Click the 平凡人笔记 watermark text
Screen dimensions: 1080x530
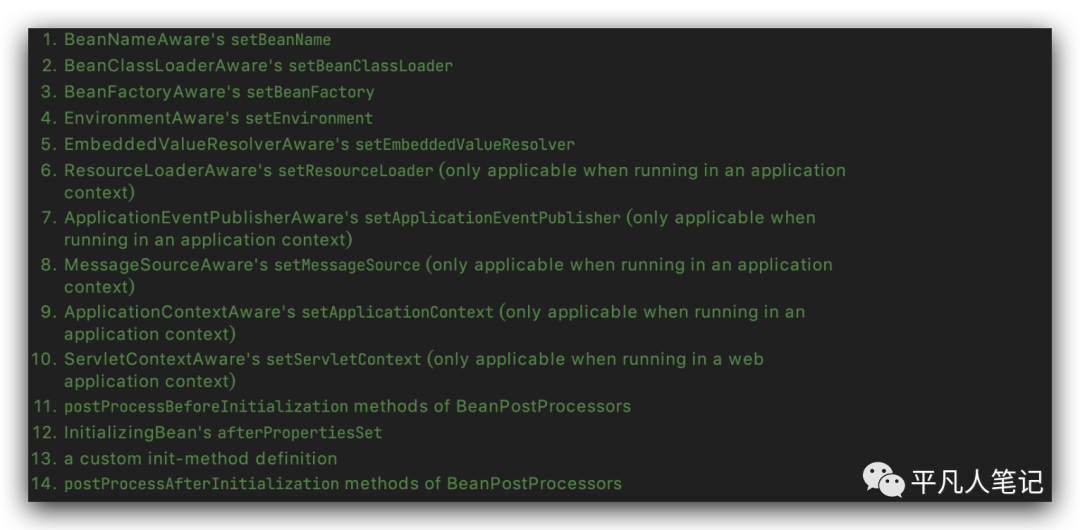click(x=977, y=482)
